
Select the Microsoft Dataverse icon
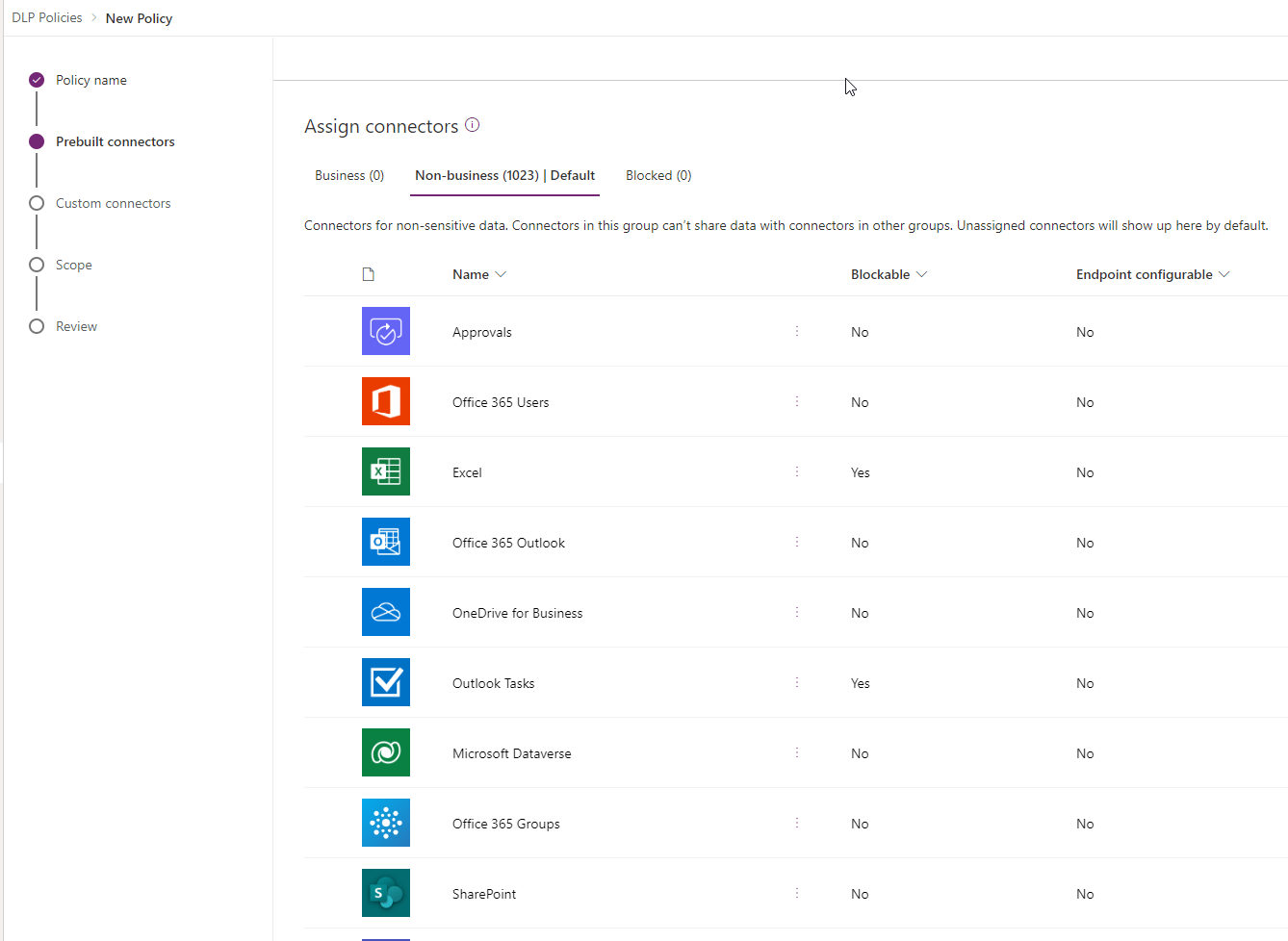tap(386, 752)
